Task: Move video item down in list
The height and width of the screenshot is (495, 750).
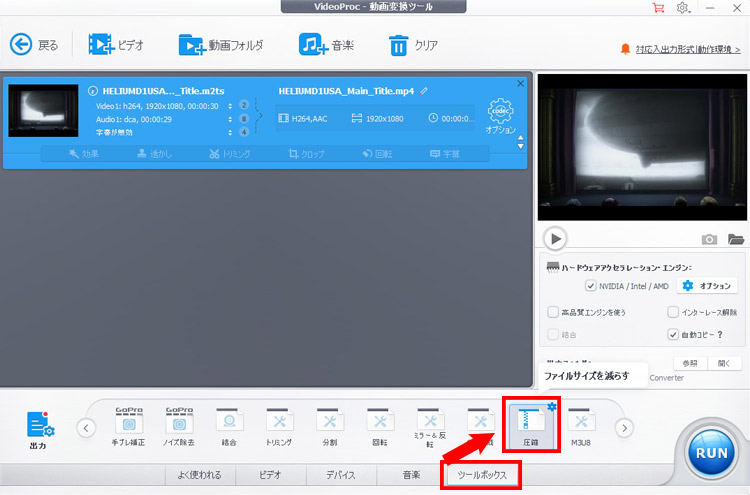Action: [520, 146]
